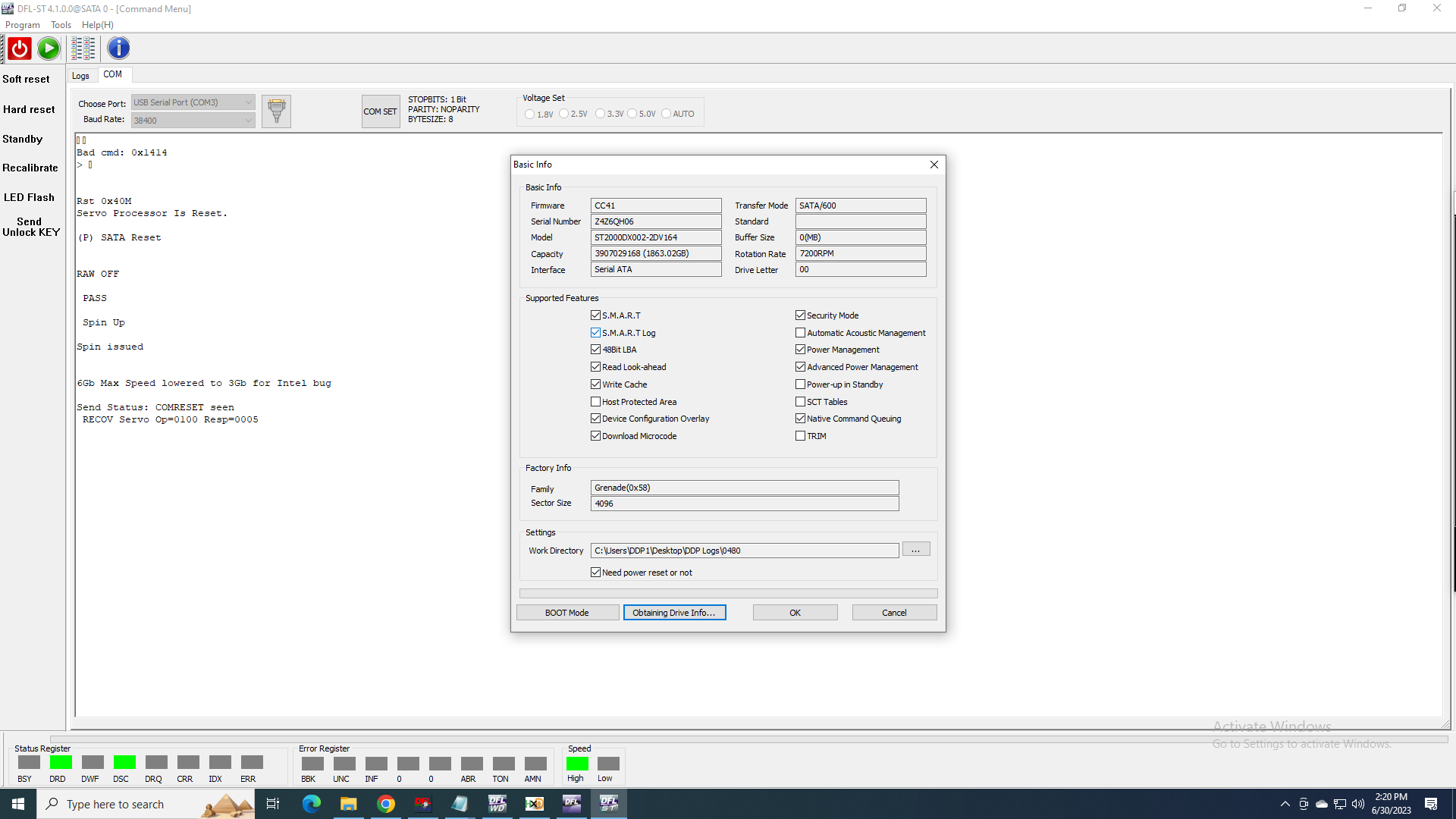Open the blue info toolbar icon
The image size is (1456, 819).
[118, 49]
